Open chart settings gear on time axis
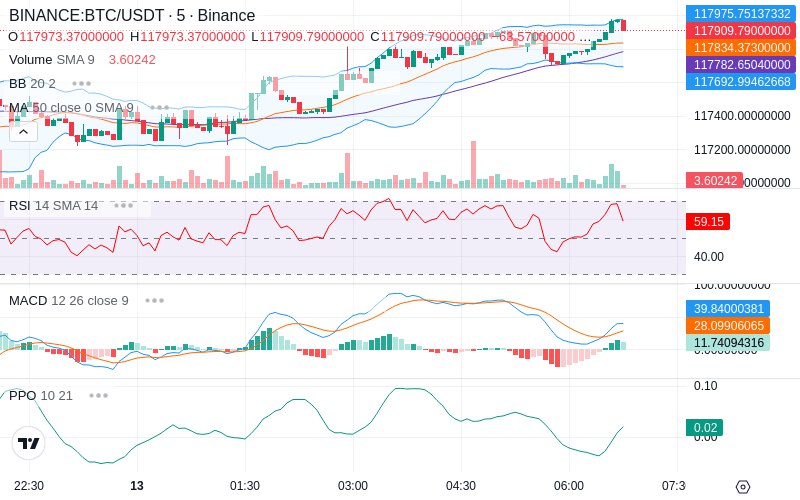The image size is (800, 500). pos(743,487)
